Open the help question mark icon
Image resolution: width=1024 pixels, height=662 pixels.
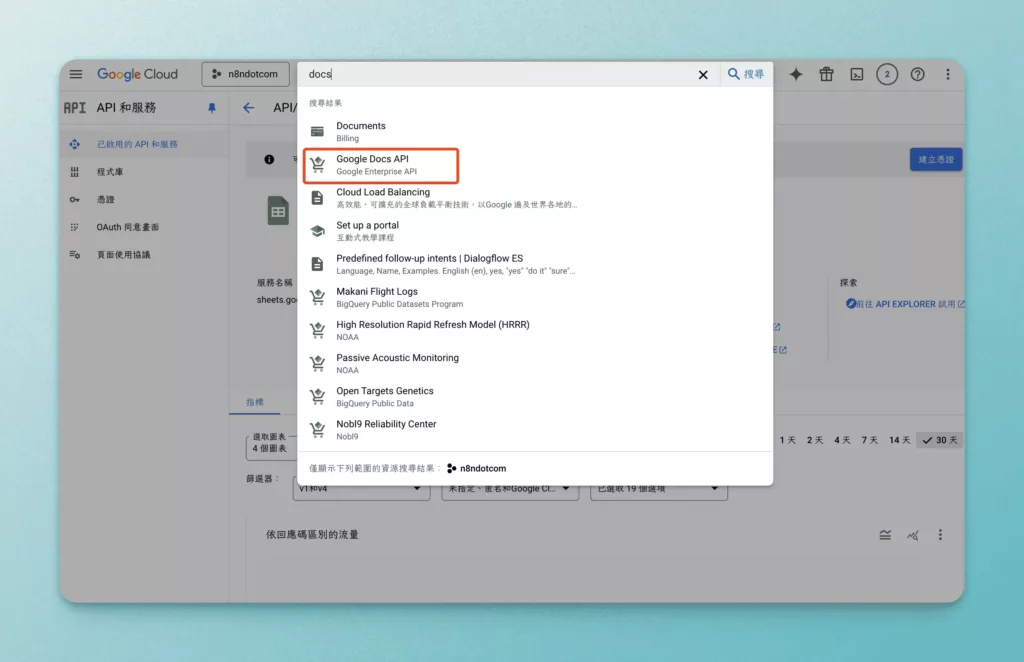[x=918, y=74]
